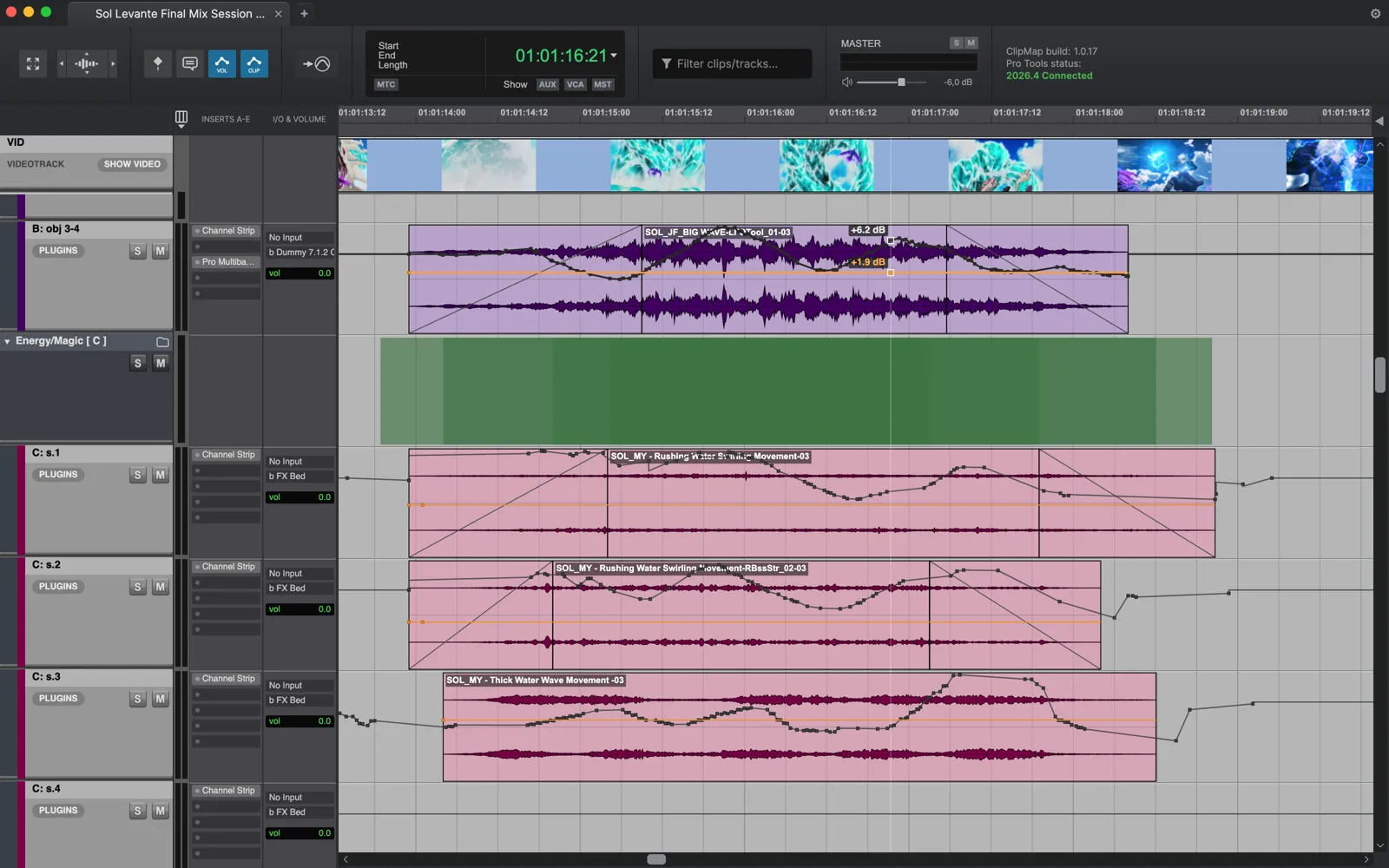Open Channel Strip insert on B: obj 3-4

[x=227, y=230]
